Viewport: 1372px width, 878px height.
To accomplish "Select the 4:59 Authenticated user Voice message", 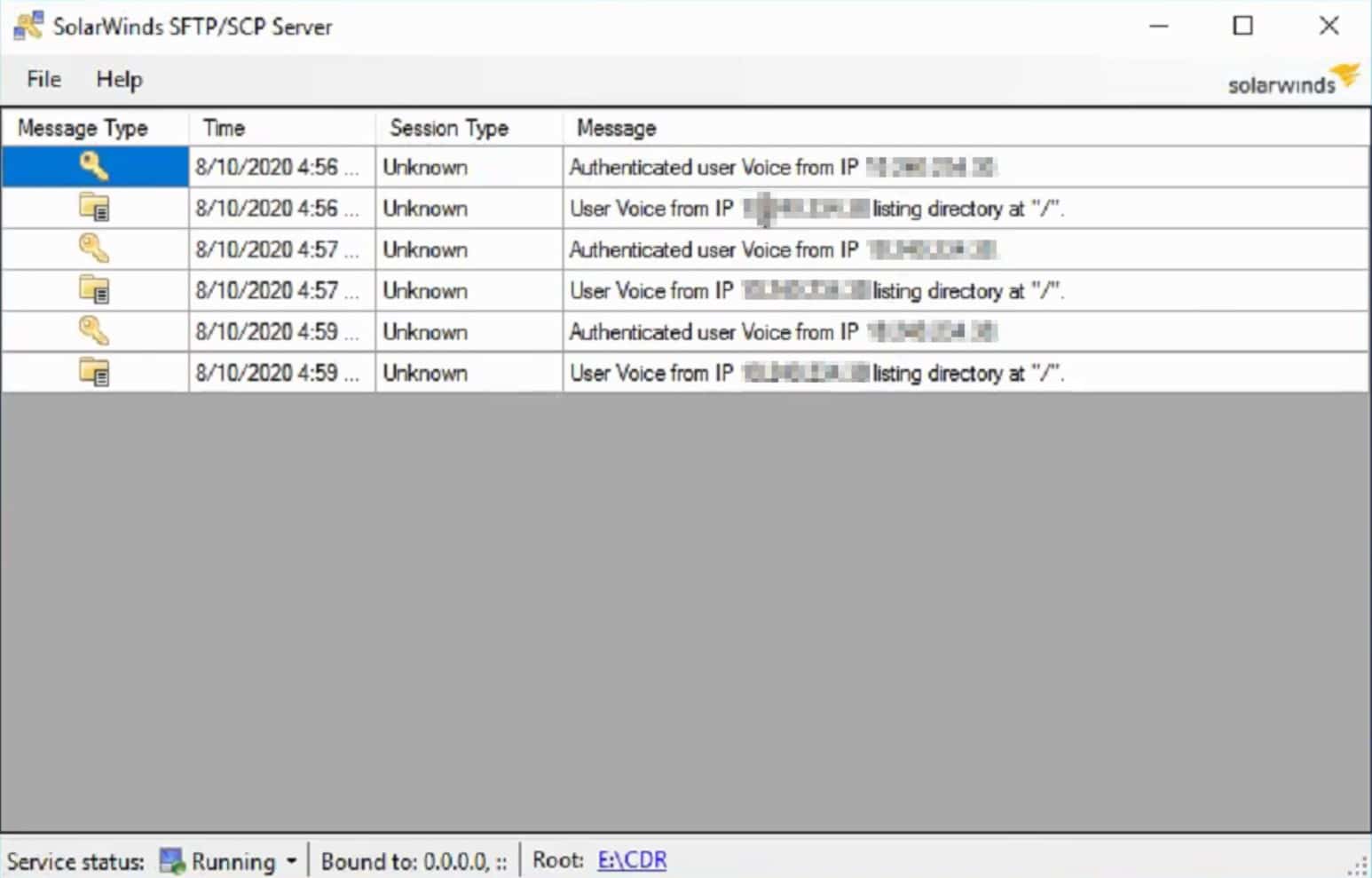I will (x=966, y=331).
